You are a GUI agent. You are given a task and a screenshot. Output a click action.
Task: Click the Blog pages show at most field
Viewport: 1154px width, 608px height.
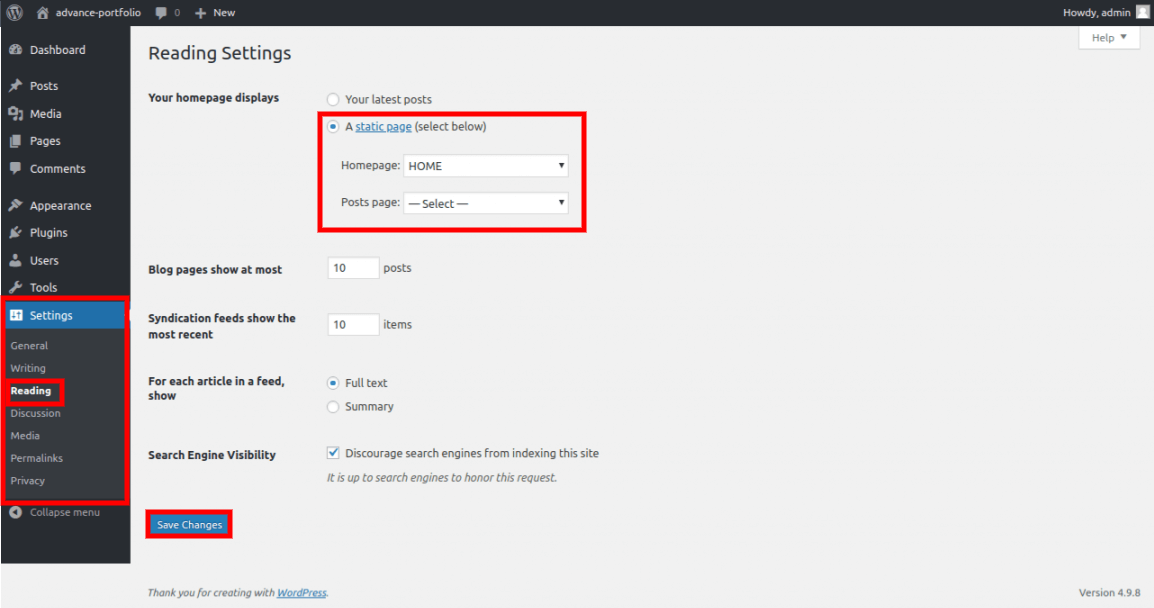[353, 268]
